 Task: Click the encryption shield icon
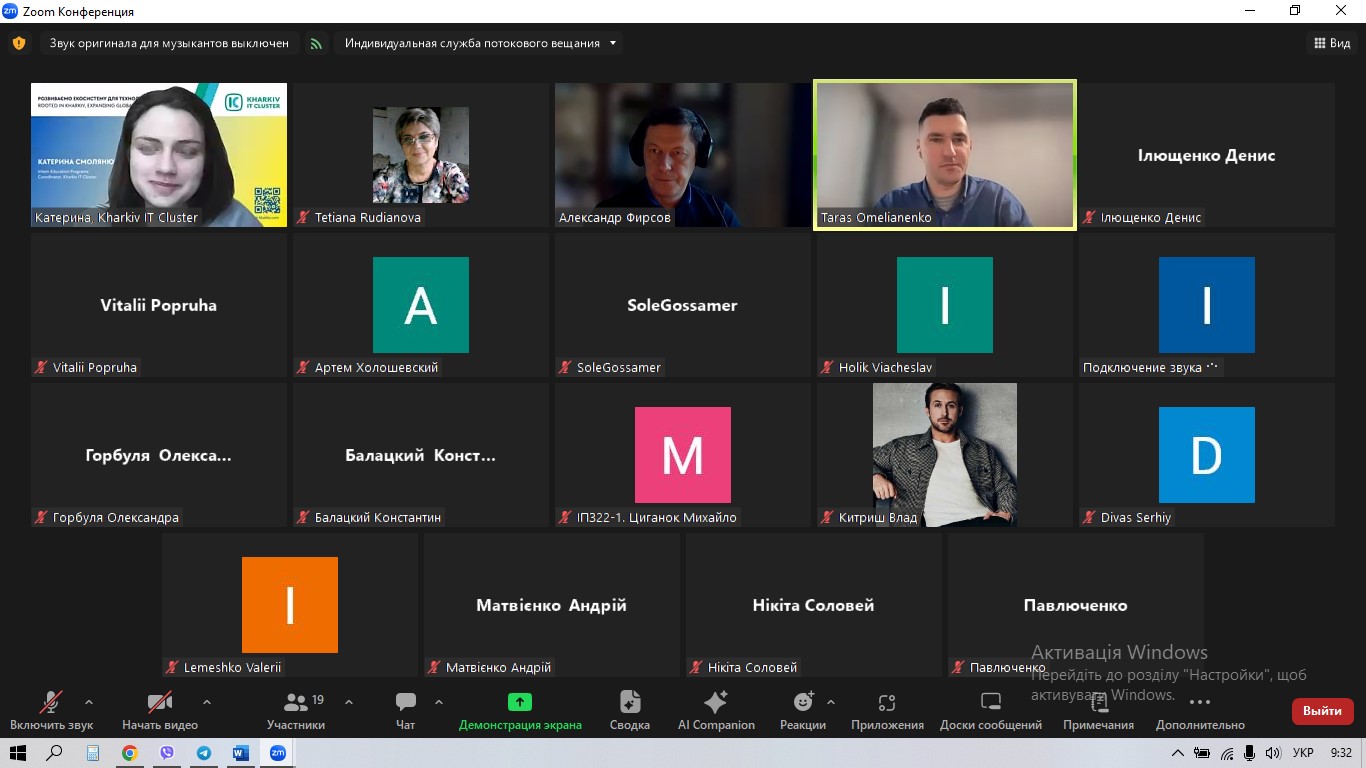(x=18, y=43)
